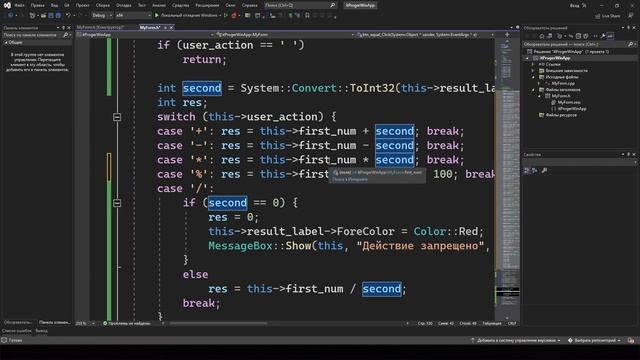This screenshot has height=360, width=640.
Task: Open the x64 platform dropdown
Action: point(133,16)
